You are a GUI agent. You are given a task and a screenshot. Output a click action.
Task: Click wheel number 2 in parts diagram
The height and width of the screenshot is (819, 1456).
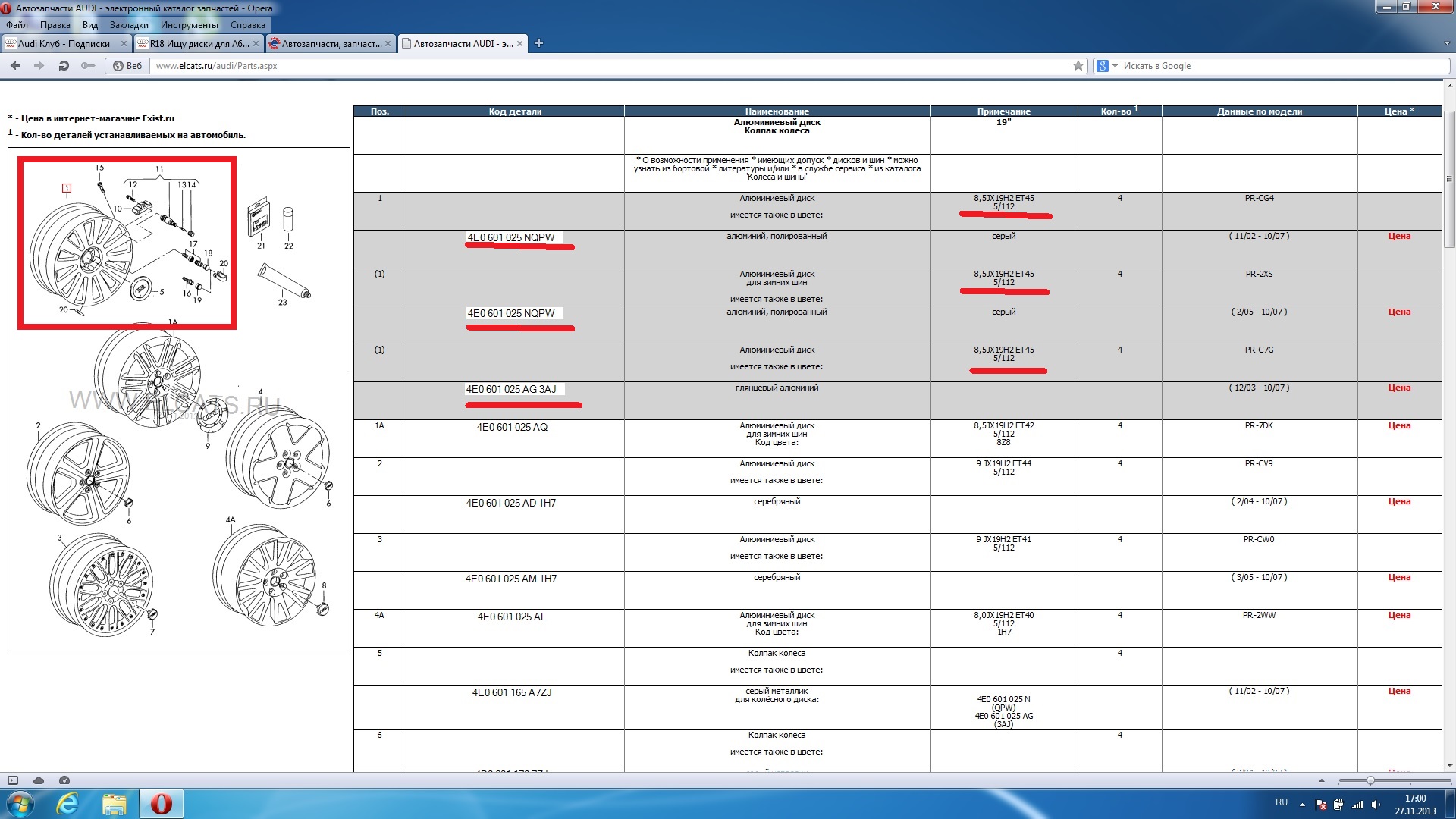tap(78, 474)
